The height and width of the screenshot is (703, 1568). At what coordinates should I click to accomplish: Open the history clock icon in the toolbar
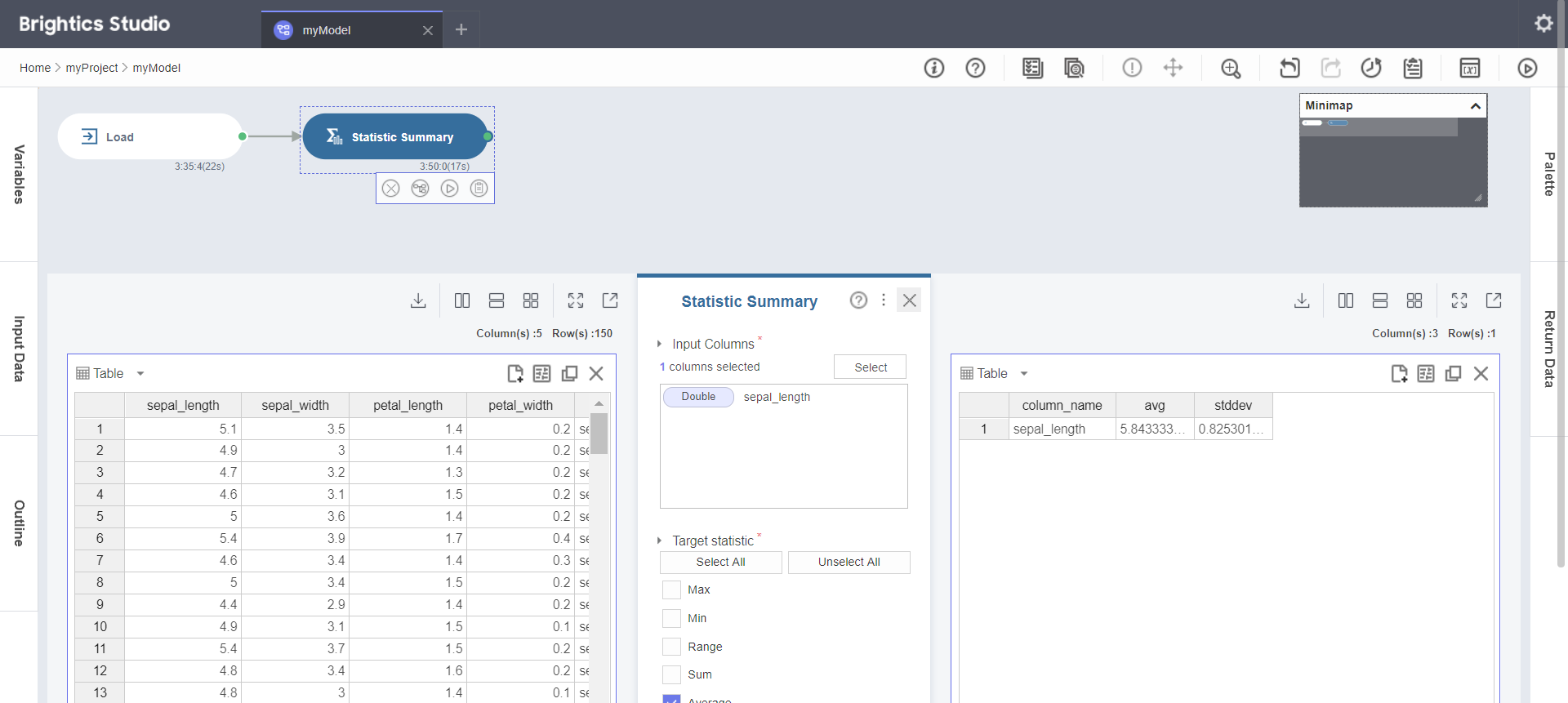[1371, 68]
